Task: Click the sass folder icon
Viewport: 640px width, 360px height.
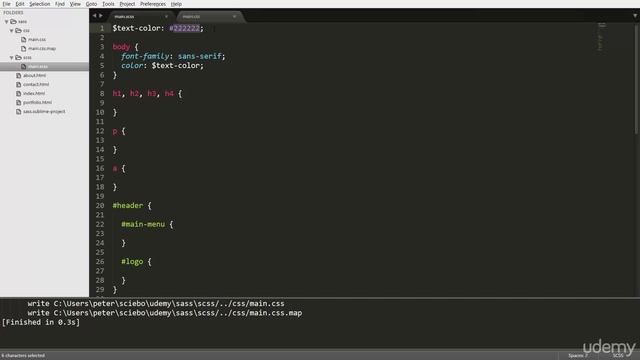Action: click(13, 22)
